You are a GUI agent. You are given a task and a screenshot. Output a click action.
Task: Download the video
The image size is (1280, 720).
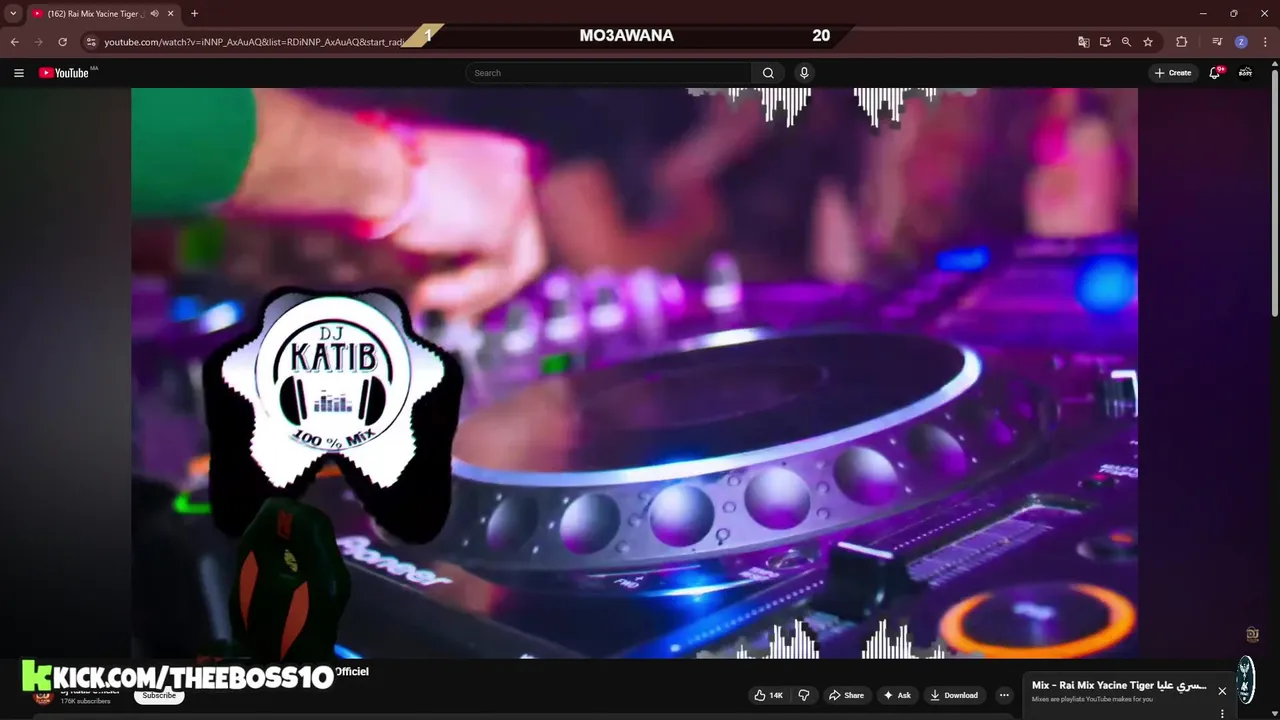[x=953, y=695]
